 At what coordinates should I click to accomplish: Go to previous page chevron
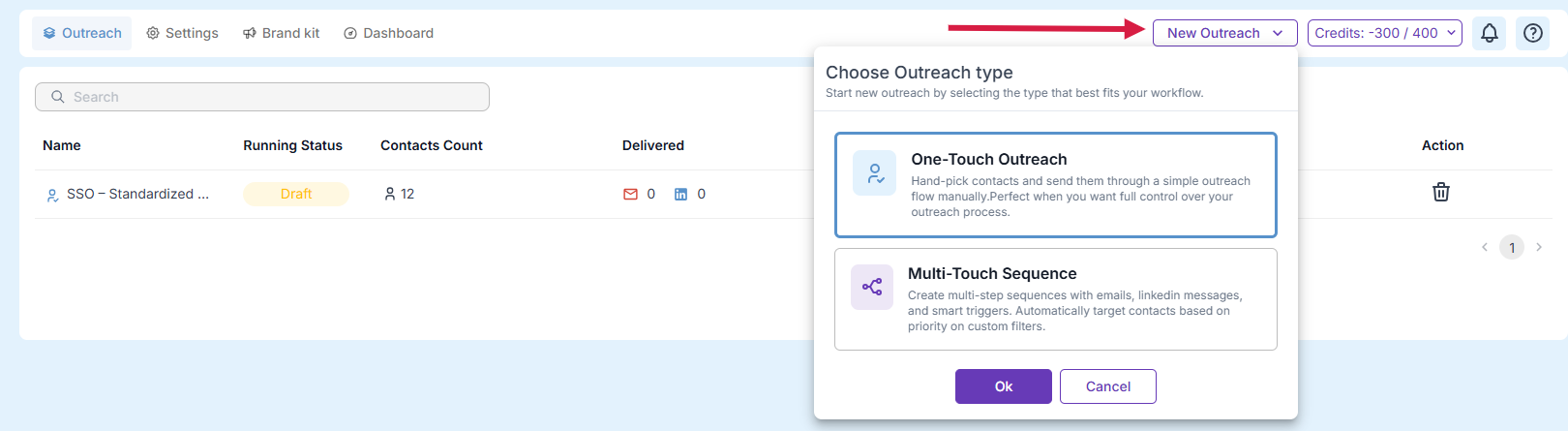click(1484, 247)
